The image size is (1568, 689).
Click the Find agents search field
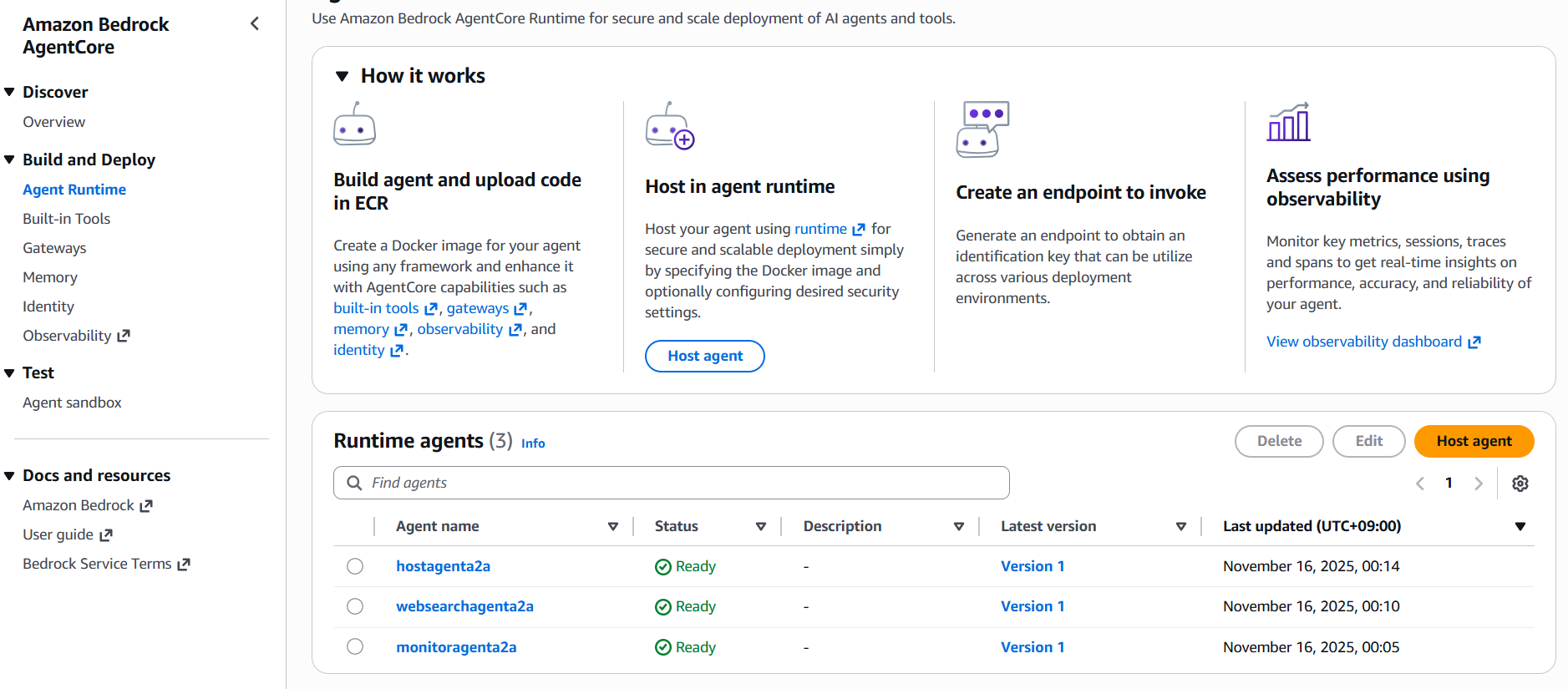pyautogui.click(x=685, y=484)
